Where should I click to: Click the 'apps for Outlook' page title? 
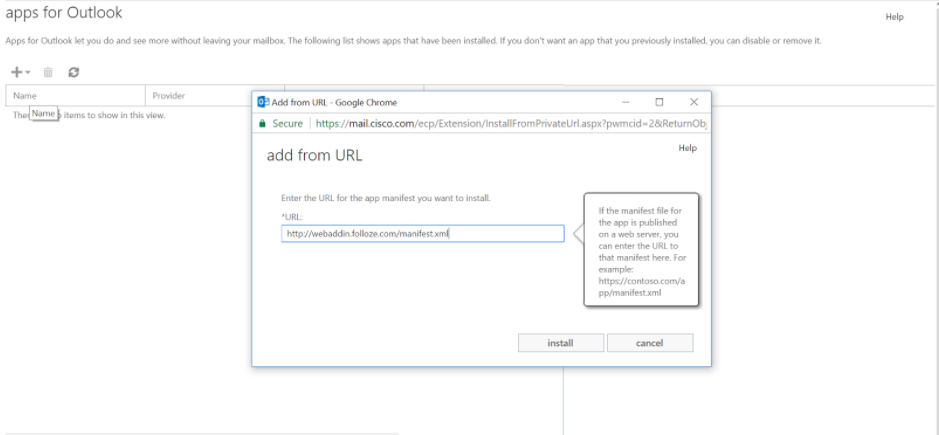pyautogui.click(x=63, y=12)
